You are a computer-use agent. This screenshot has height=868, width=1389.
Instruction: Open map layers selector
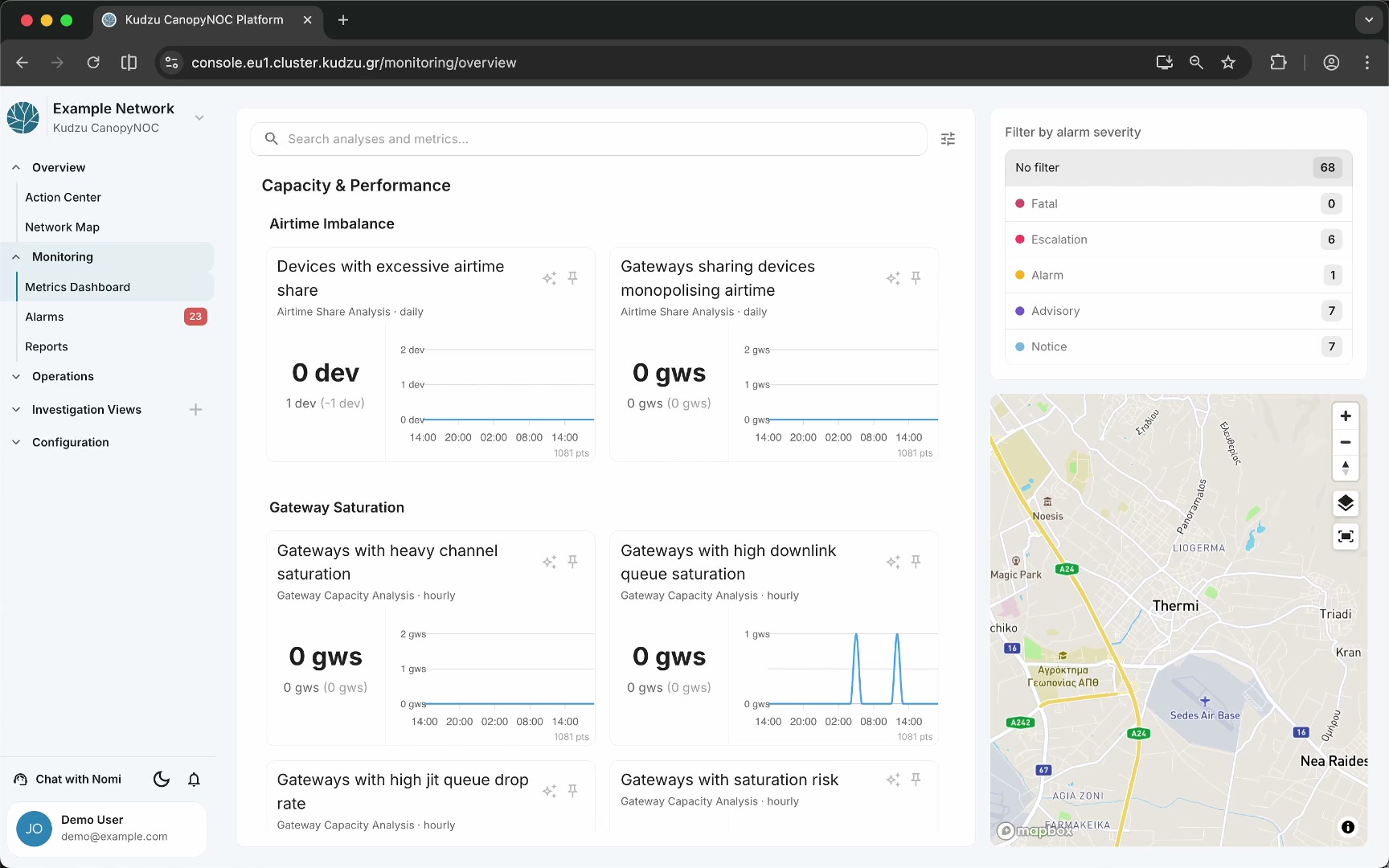point(1346,504)
